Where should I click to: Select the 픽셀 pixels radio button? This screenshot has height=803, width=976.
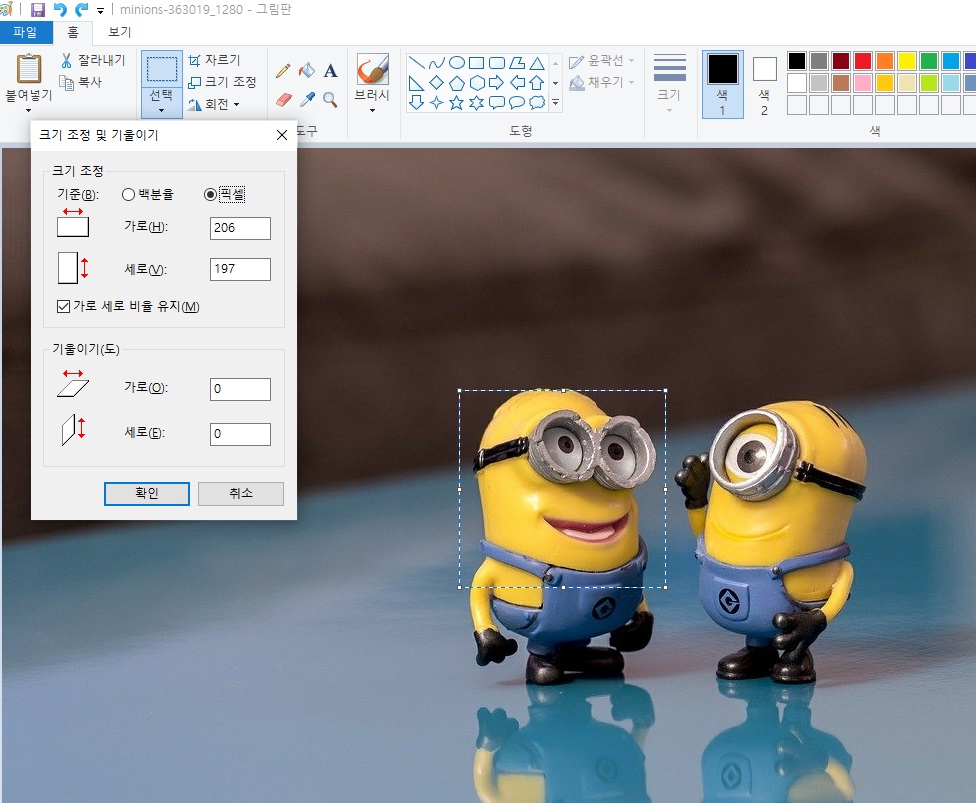tap(210, 194)
